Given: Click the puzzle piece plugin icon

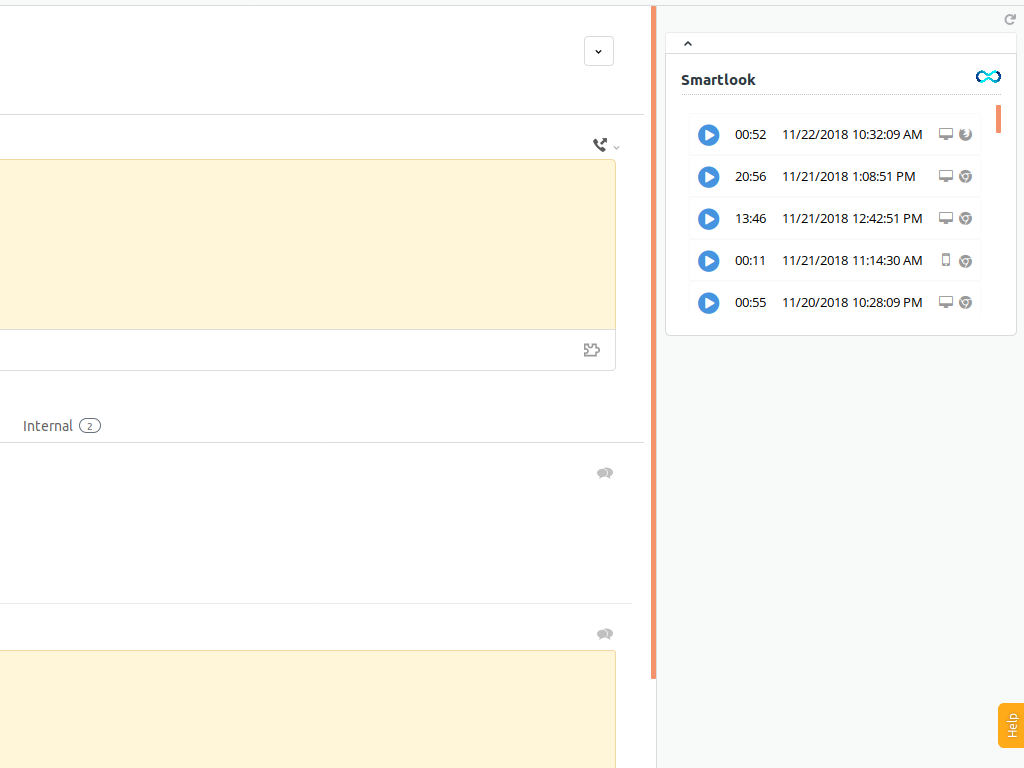Looking at the screenshot, I should 592,350.
